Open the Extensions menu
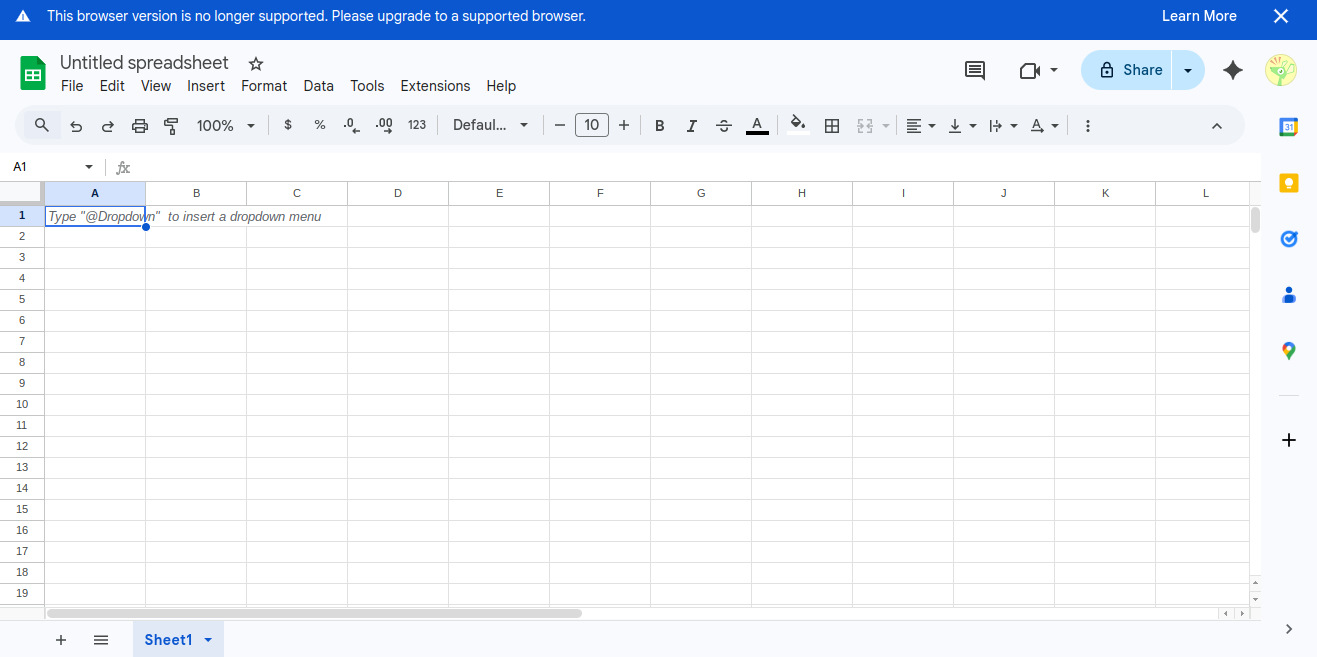Image resolution: width=1317 pixels, height=657 pixels. pyautogui.click(x=435, y=86)
